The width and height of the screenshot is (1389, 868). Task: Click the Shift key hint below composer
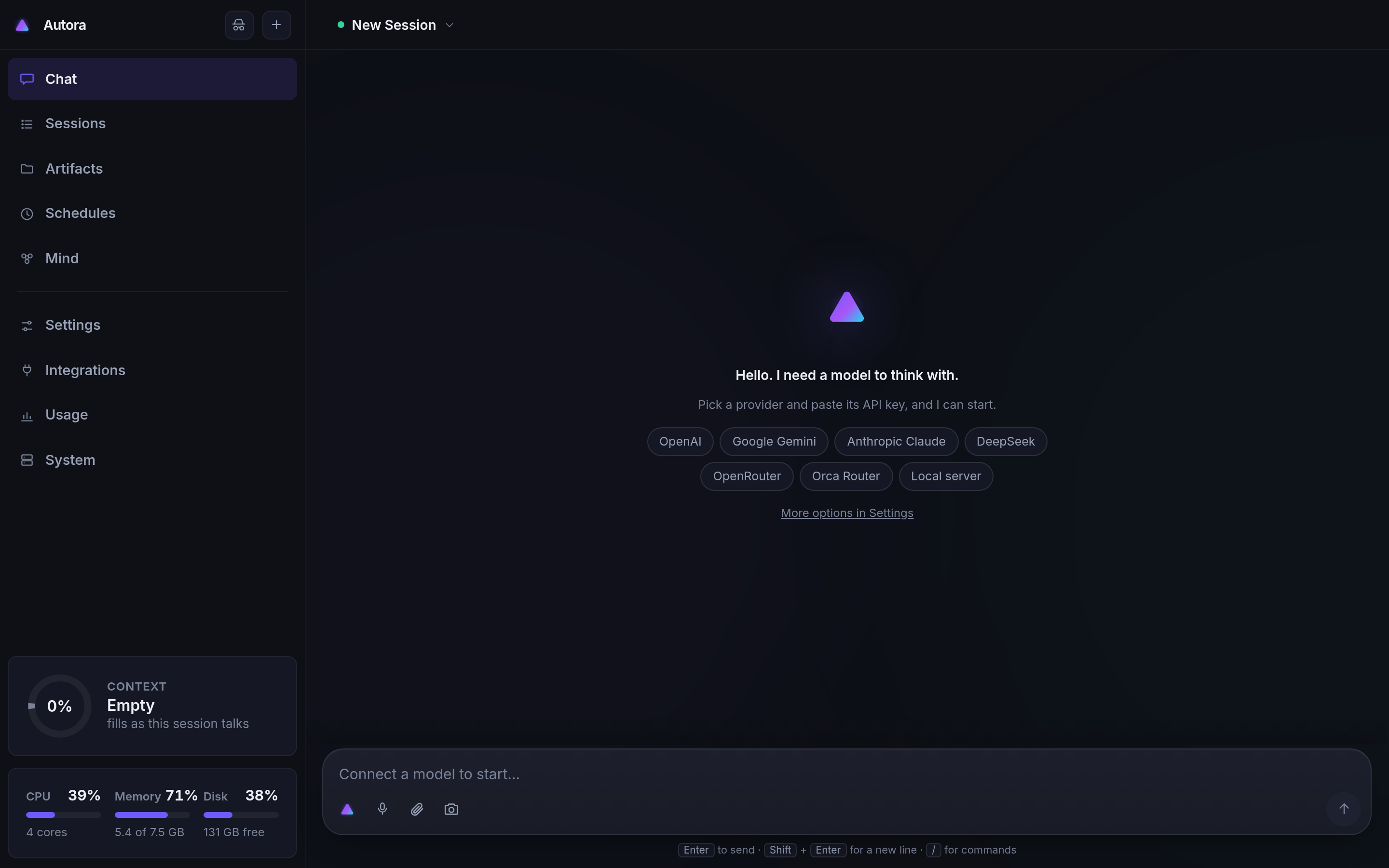(780, 850)
